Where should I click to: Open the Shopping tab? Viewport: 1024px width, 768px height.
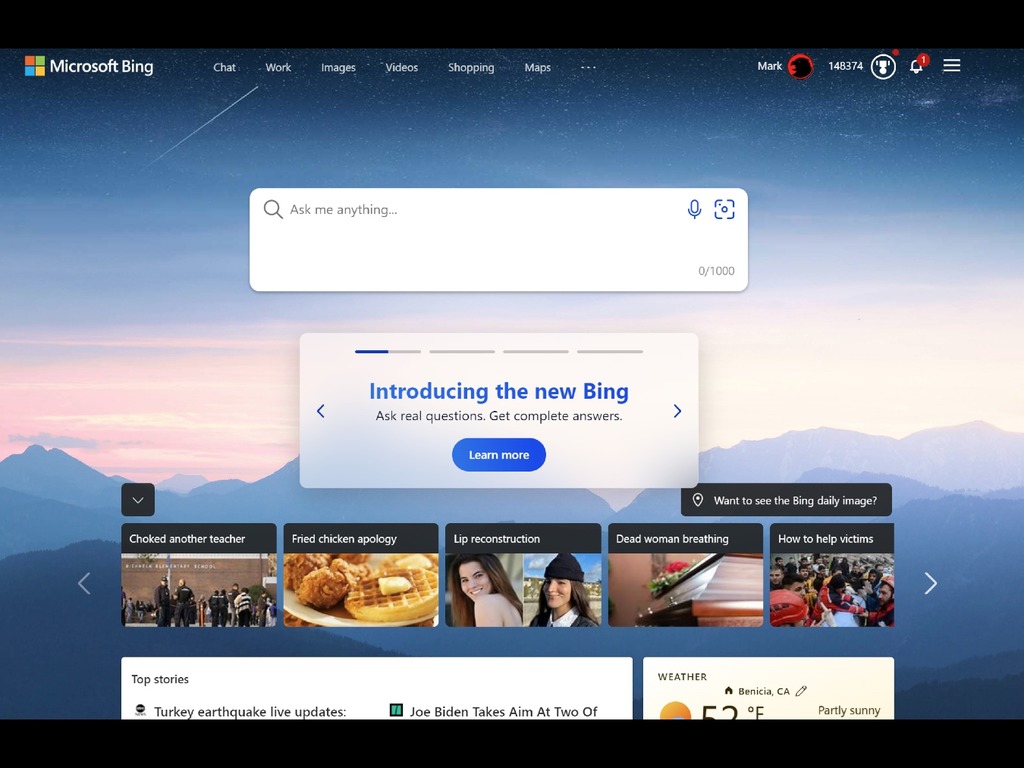click(471, 67)
